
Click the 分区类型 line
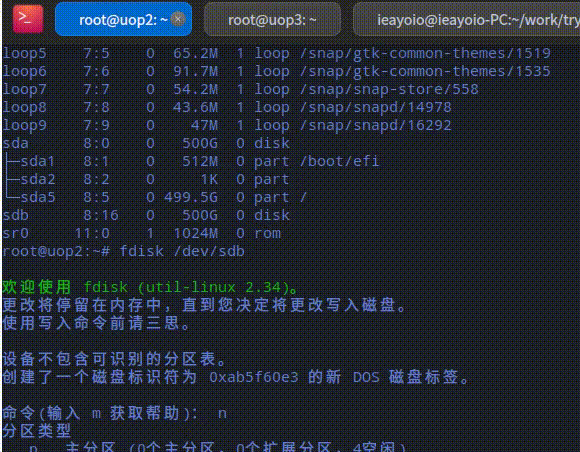[36, 431]
